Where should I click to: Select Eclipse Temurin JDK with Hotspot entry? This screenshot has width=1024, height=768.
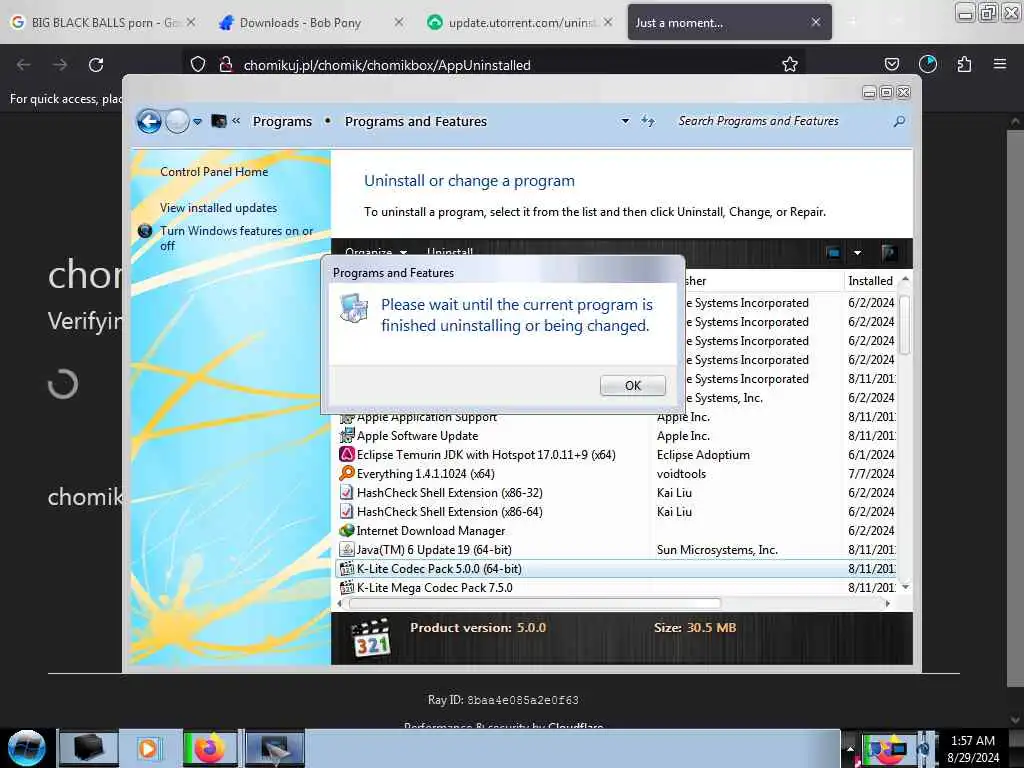(x=617, y=455)
